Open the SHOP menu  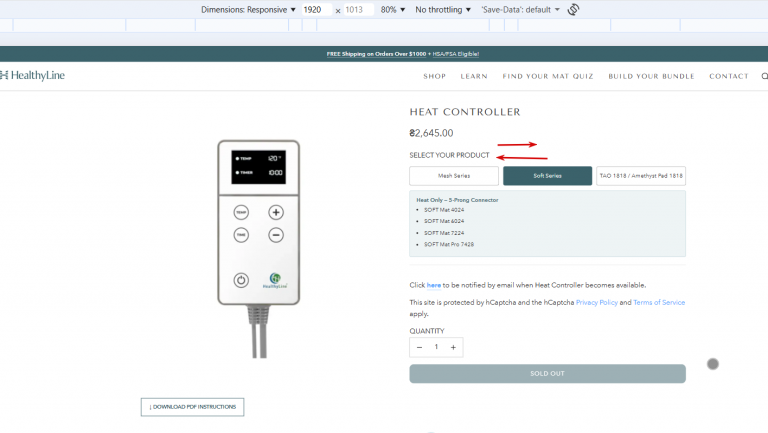click(434, 76)
